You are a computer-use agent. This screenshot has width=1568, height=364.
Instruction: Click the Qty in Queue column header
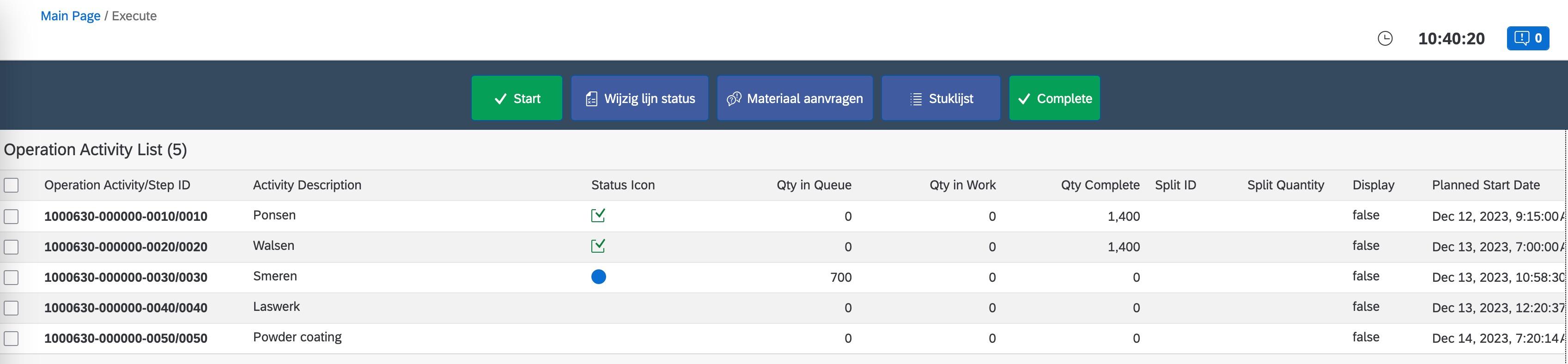[x=813, y=185]
